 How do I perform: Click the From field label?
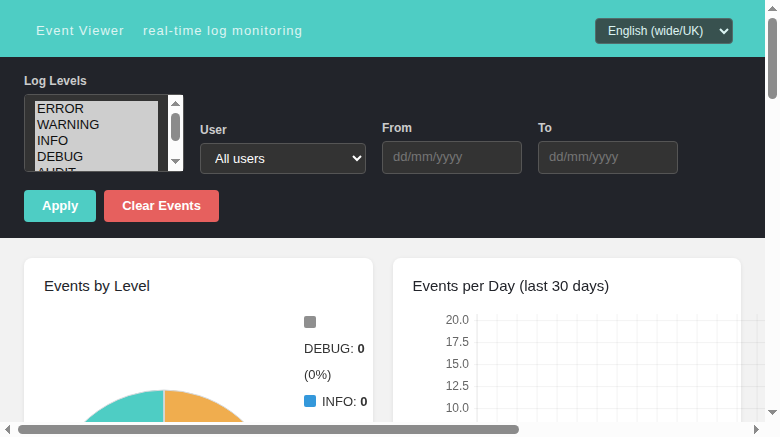[397, 127]
